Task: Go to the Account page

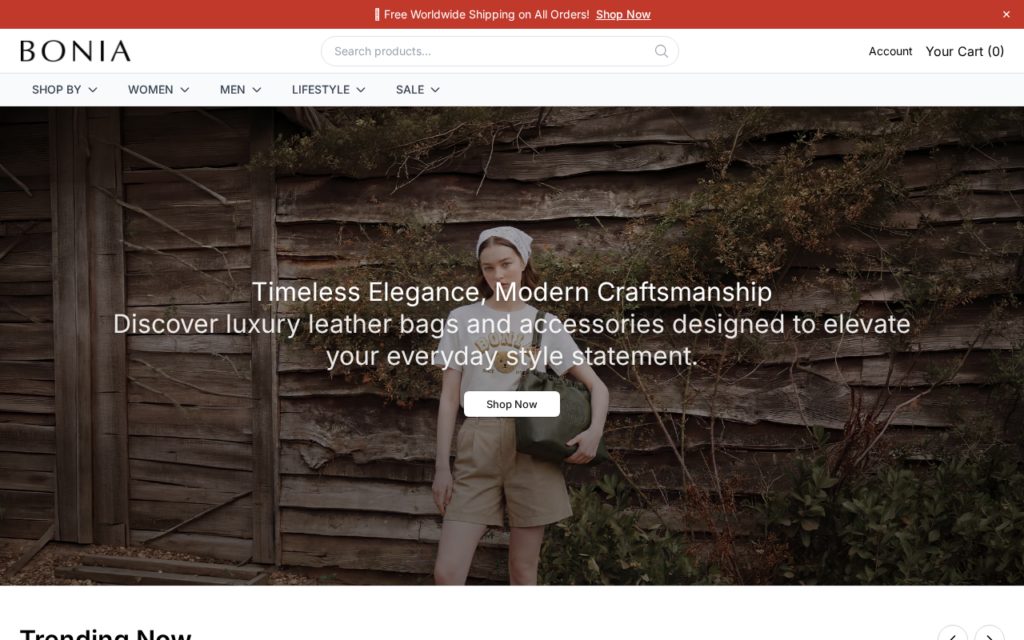Action: pos(890,51)
